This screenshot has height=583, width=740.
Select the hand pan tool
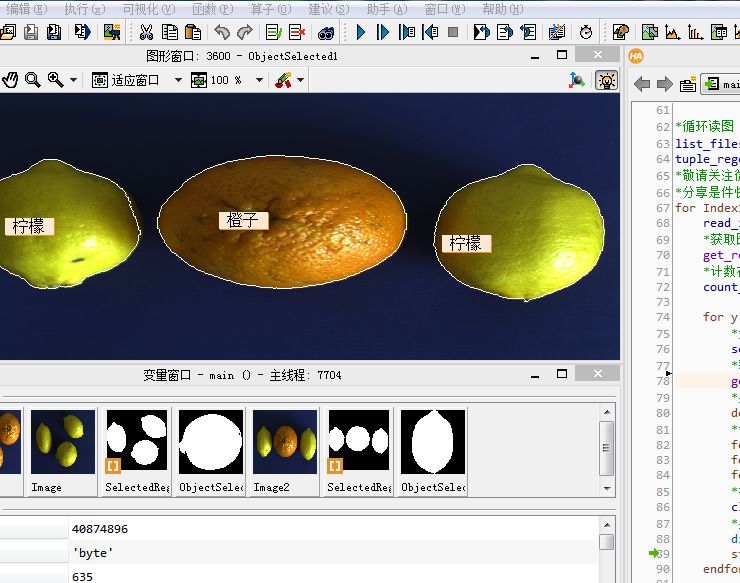click(x=11, y=80)
